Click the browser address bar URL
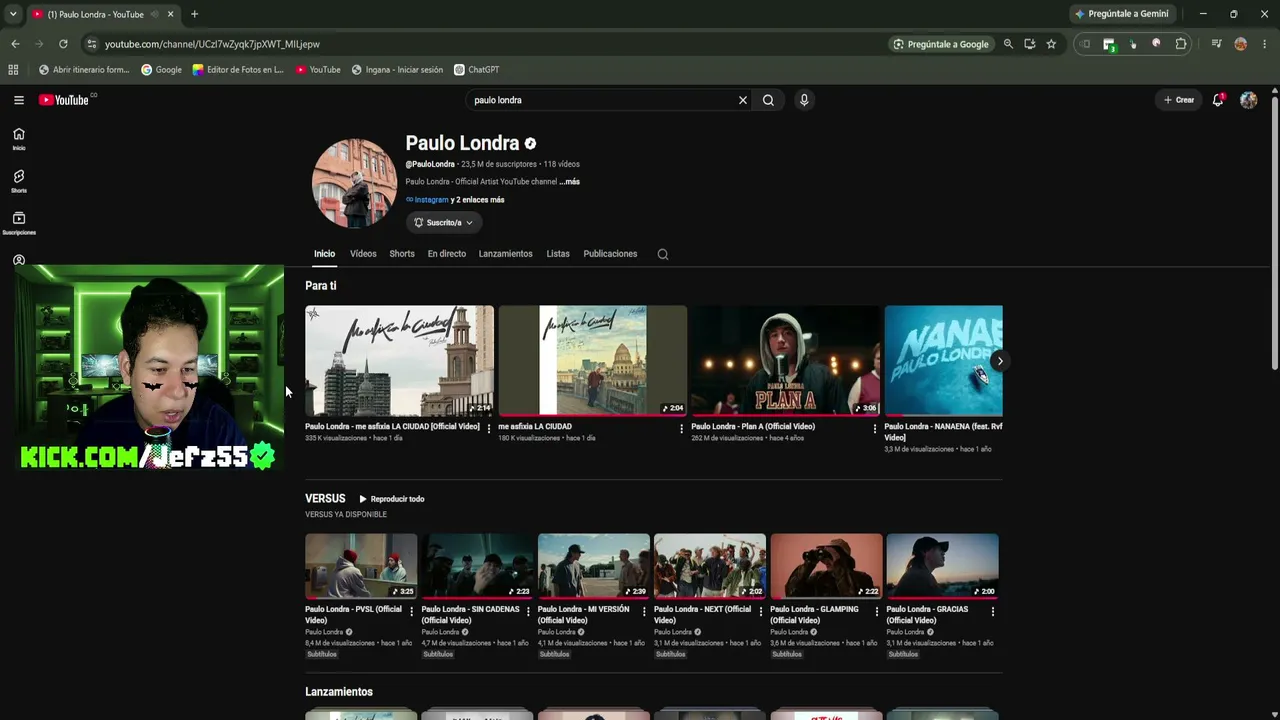1280x720 pixels. coord(212,44)
